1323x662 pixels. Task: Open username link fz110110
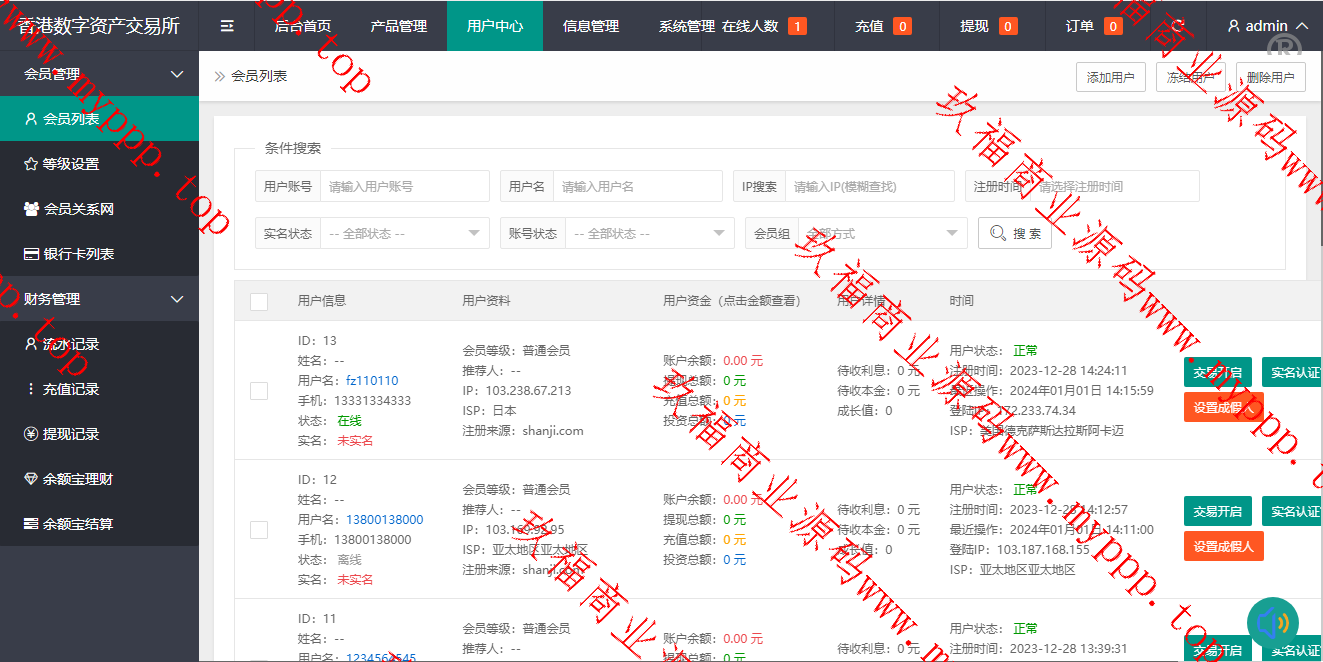(372, 380)
